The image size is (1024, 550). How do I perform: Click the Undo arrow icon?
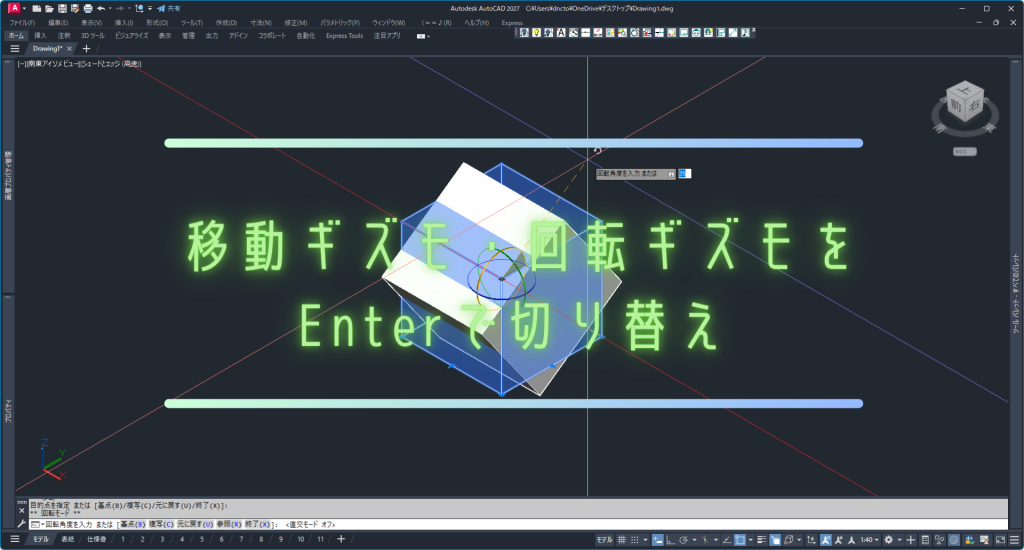(x=101, y=8)
